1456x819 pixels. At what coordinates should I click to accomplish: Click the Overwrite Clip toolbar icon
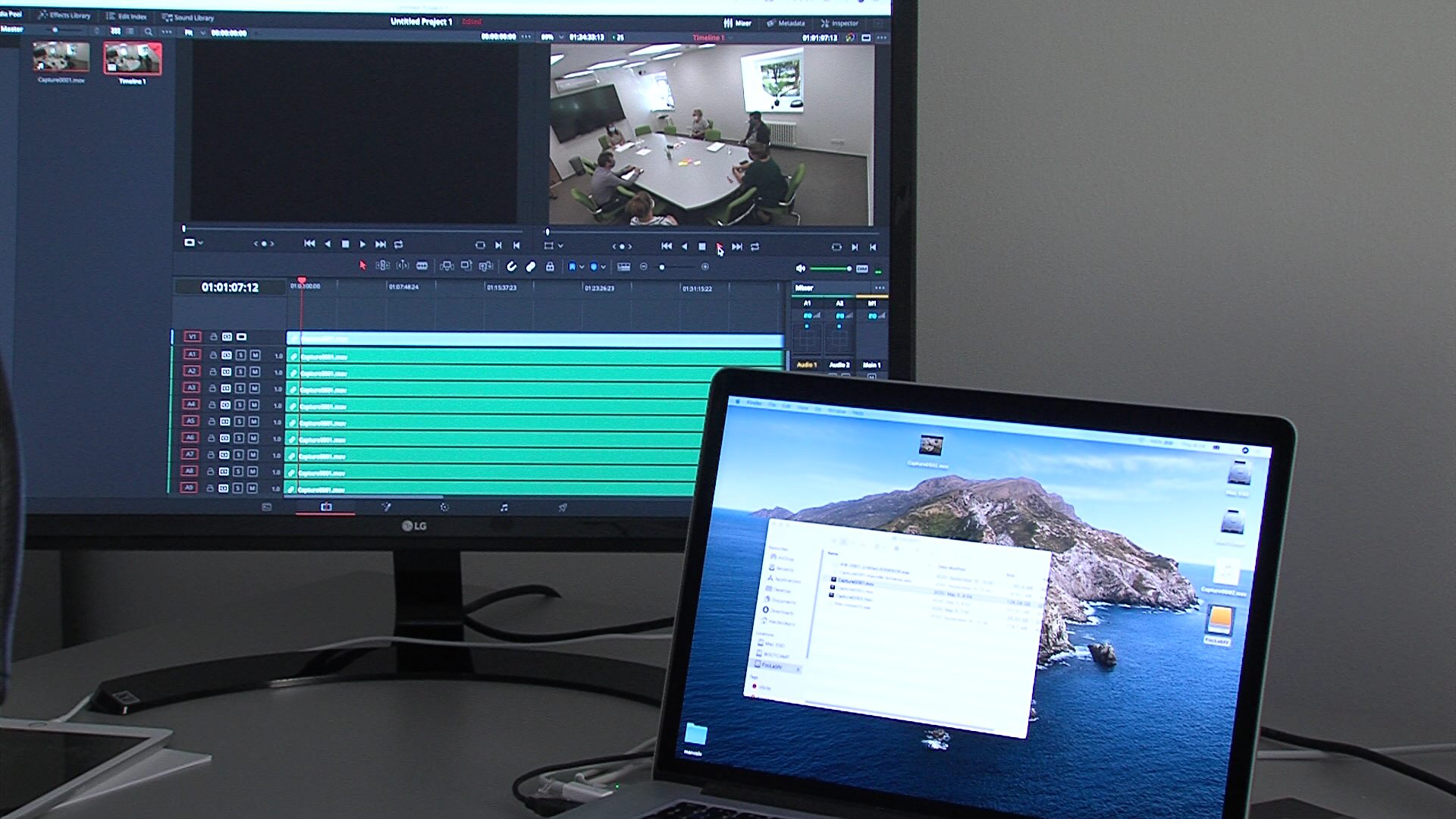[466, 265]
